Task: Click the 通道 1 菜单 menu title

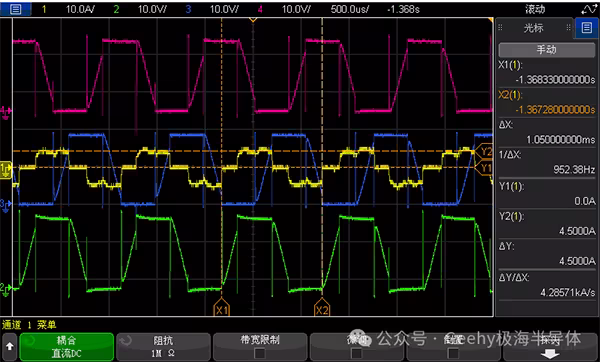Action: (29, 325)
